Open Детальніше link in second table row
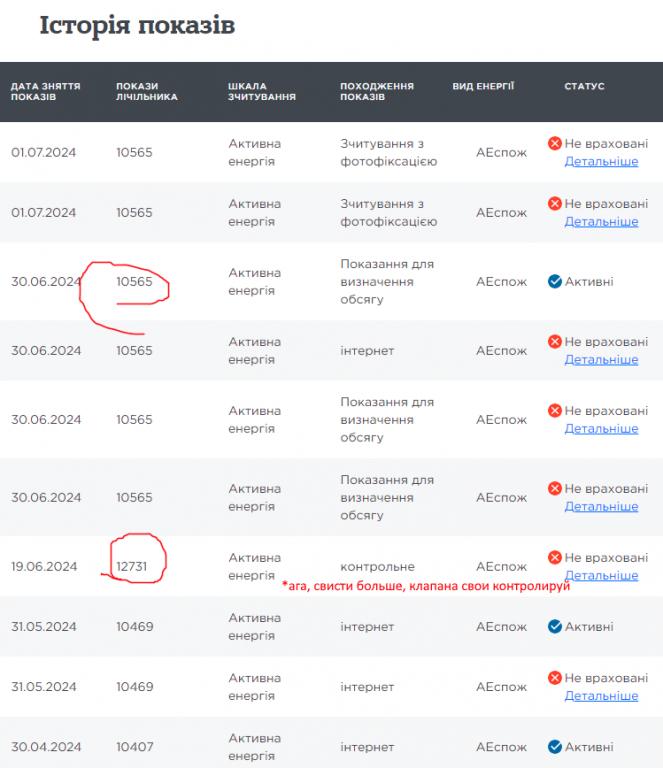The image size is (663, 768). pos(601,222)
